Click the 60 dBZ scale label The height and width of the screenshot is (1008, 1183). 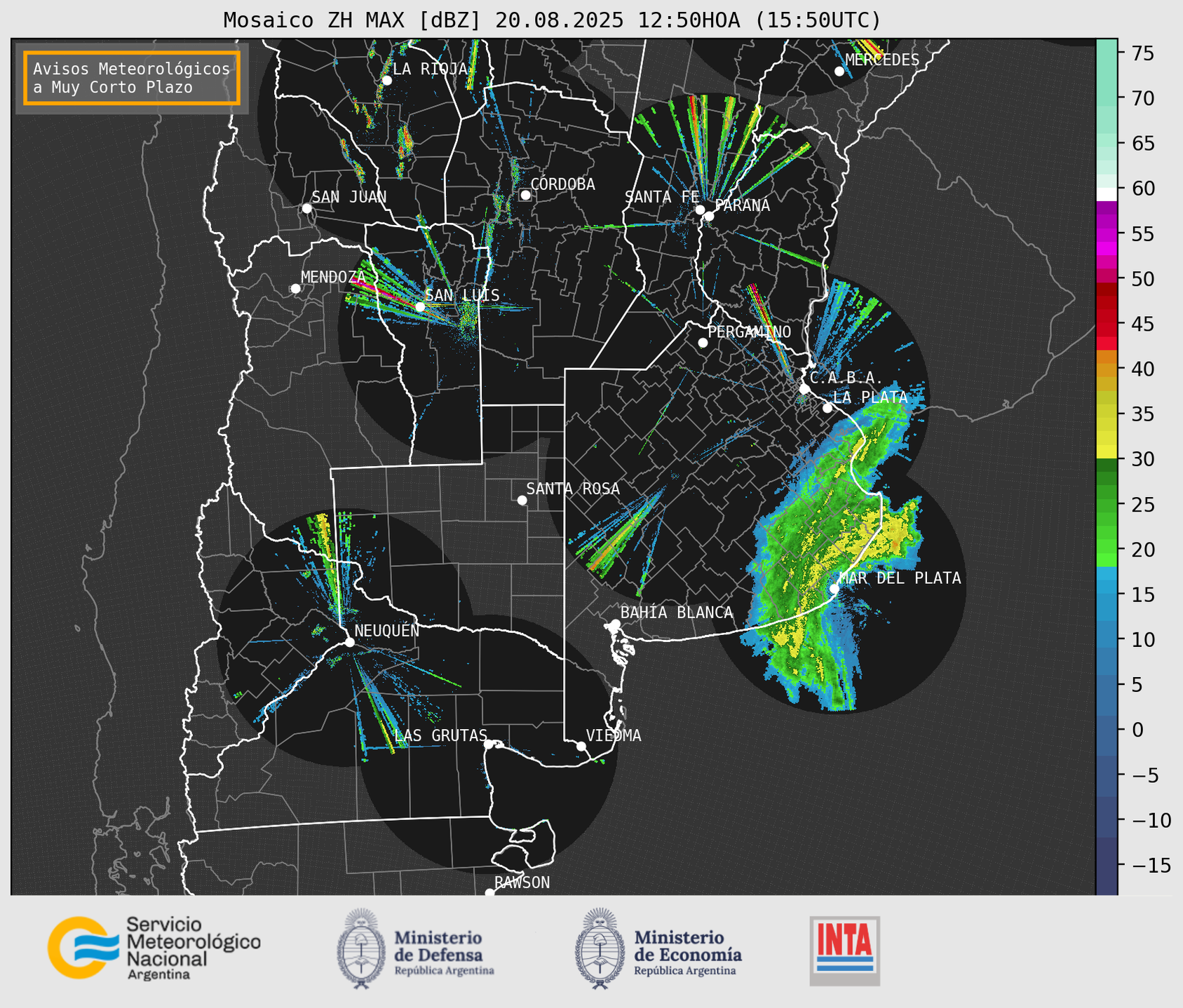click(1142, 189)
